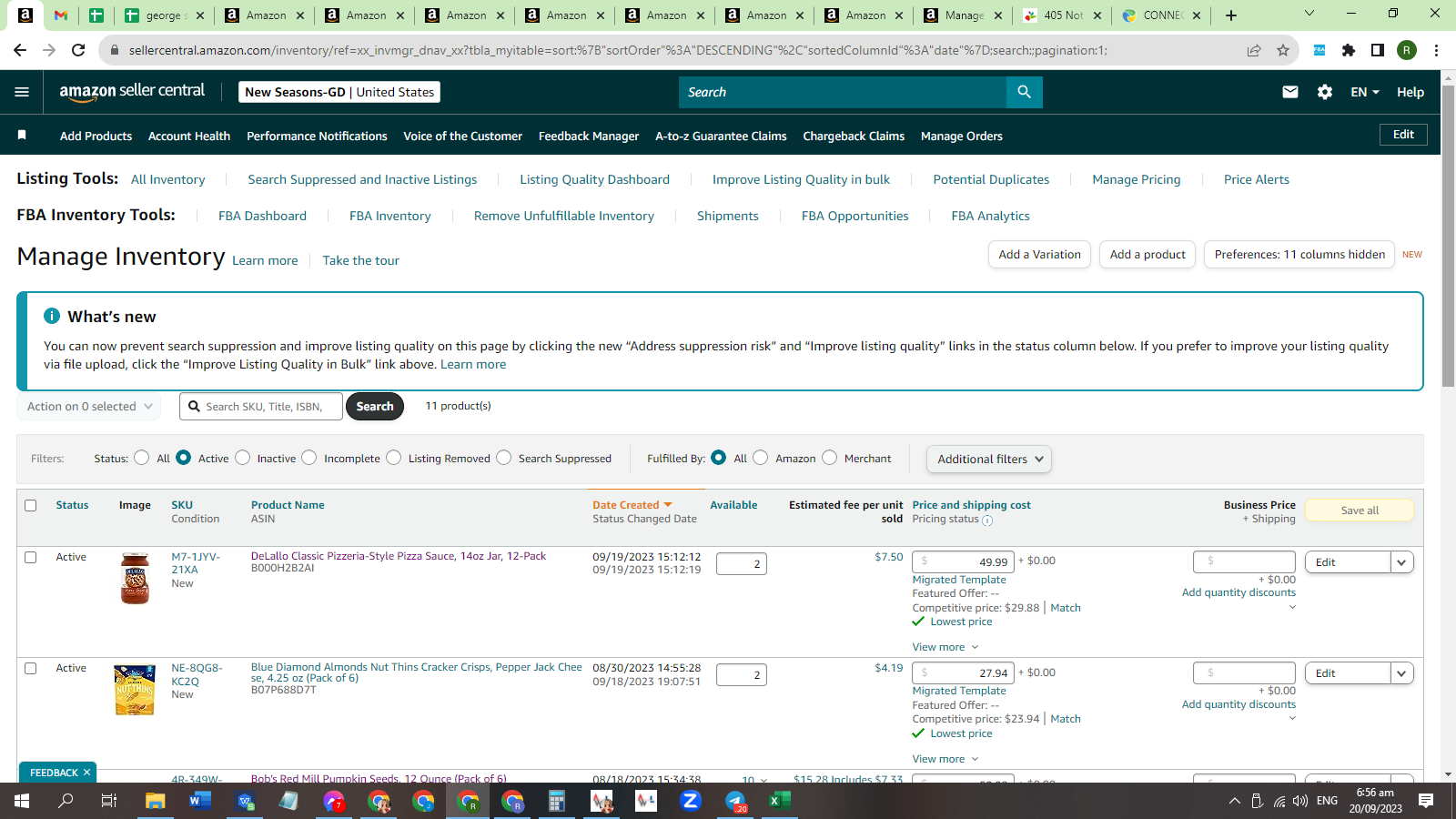
Task: Click the bookmark flag icon before Add Products
Action: coord(22,135)
